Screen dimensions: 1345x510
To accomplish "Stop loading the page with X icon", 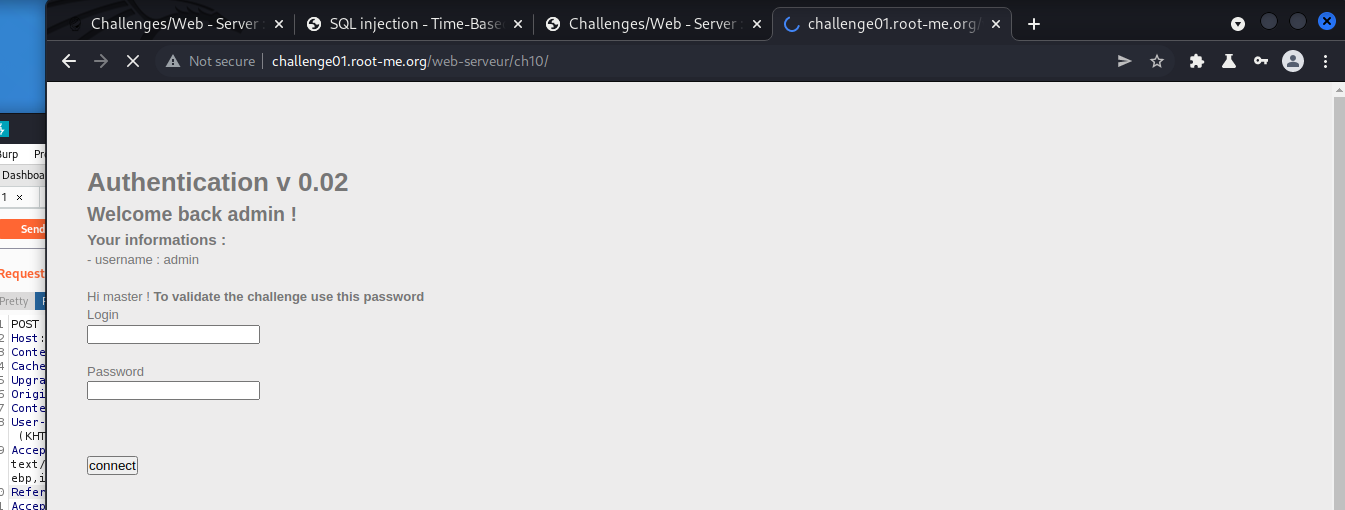I will (x=132, y=61).
